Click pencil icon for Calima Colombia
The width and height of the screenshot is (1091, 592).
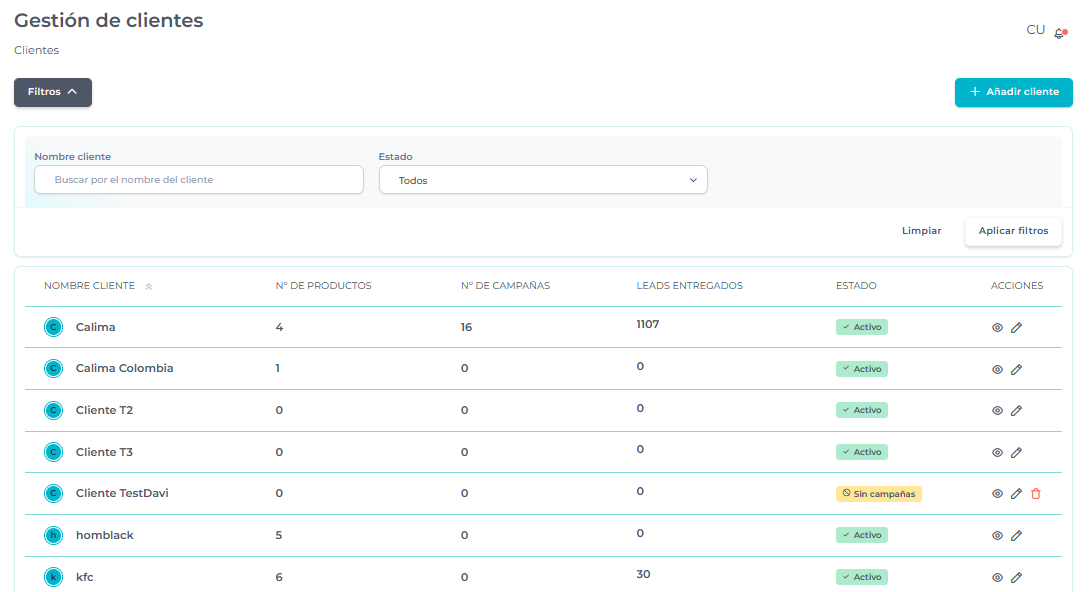(1016, 369)
